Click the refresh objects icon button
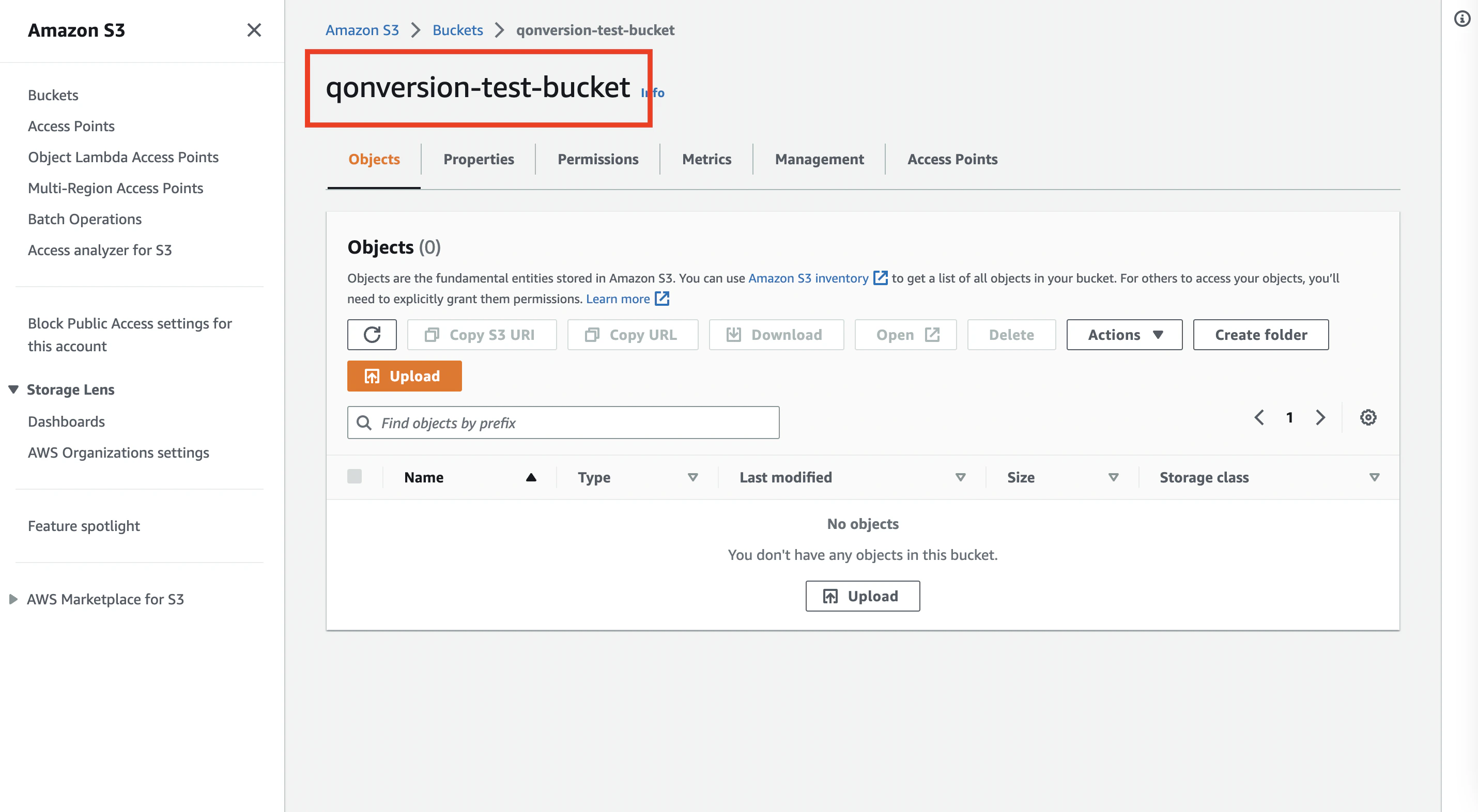This screenshot has height=812, width=1478. (x=371, y=335)
